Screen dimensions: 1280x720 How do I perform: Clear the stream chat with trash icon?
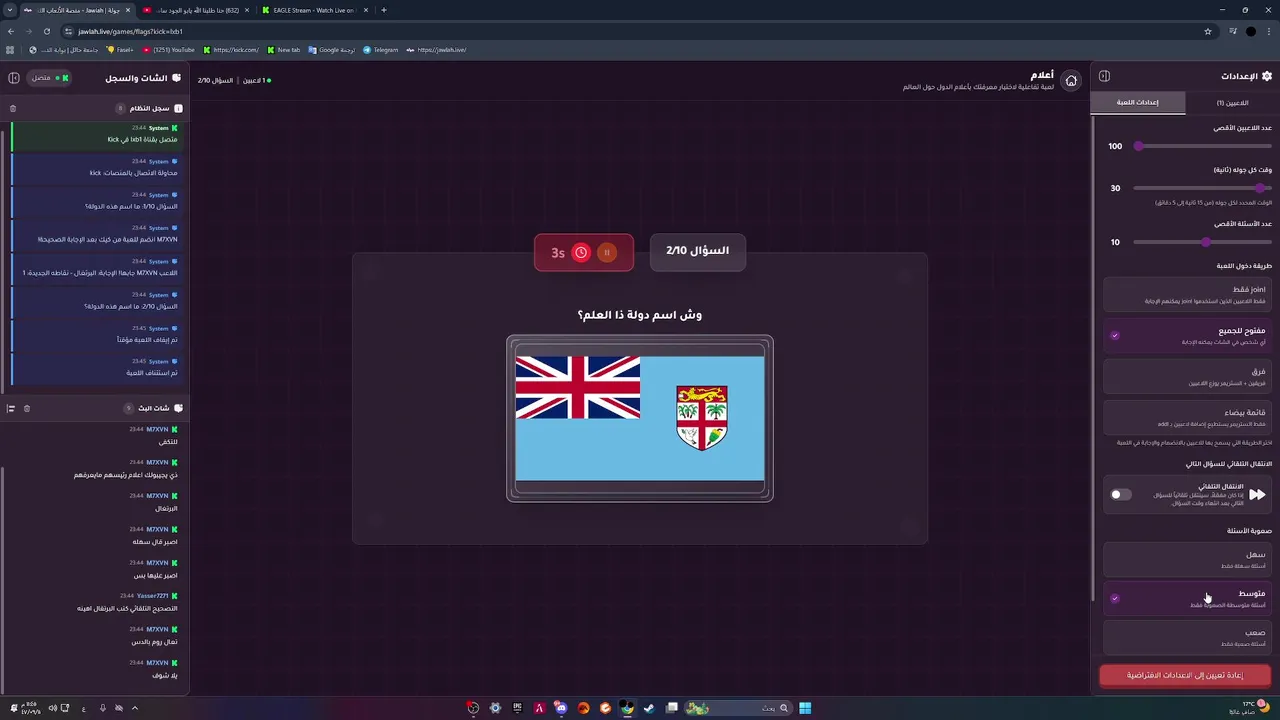[27, 408]
